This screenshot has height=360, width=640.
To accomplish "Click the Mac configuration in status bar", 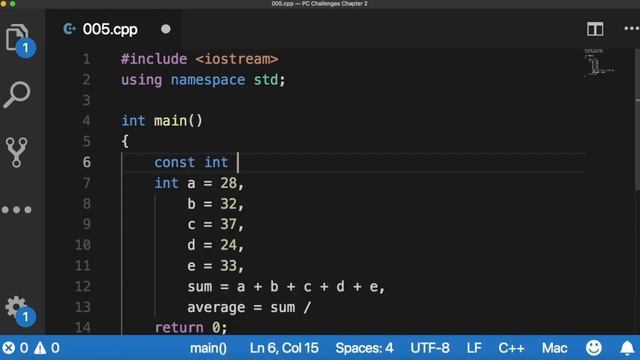I will pos(554,348).
